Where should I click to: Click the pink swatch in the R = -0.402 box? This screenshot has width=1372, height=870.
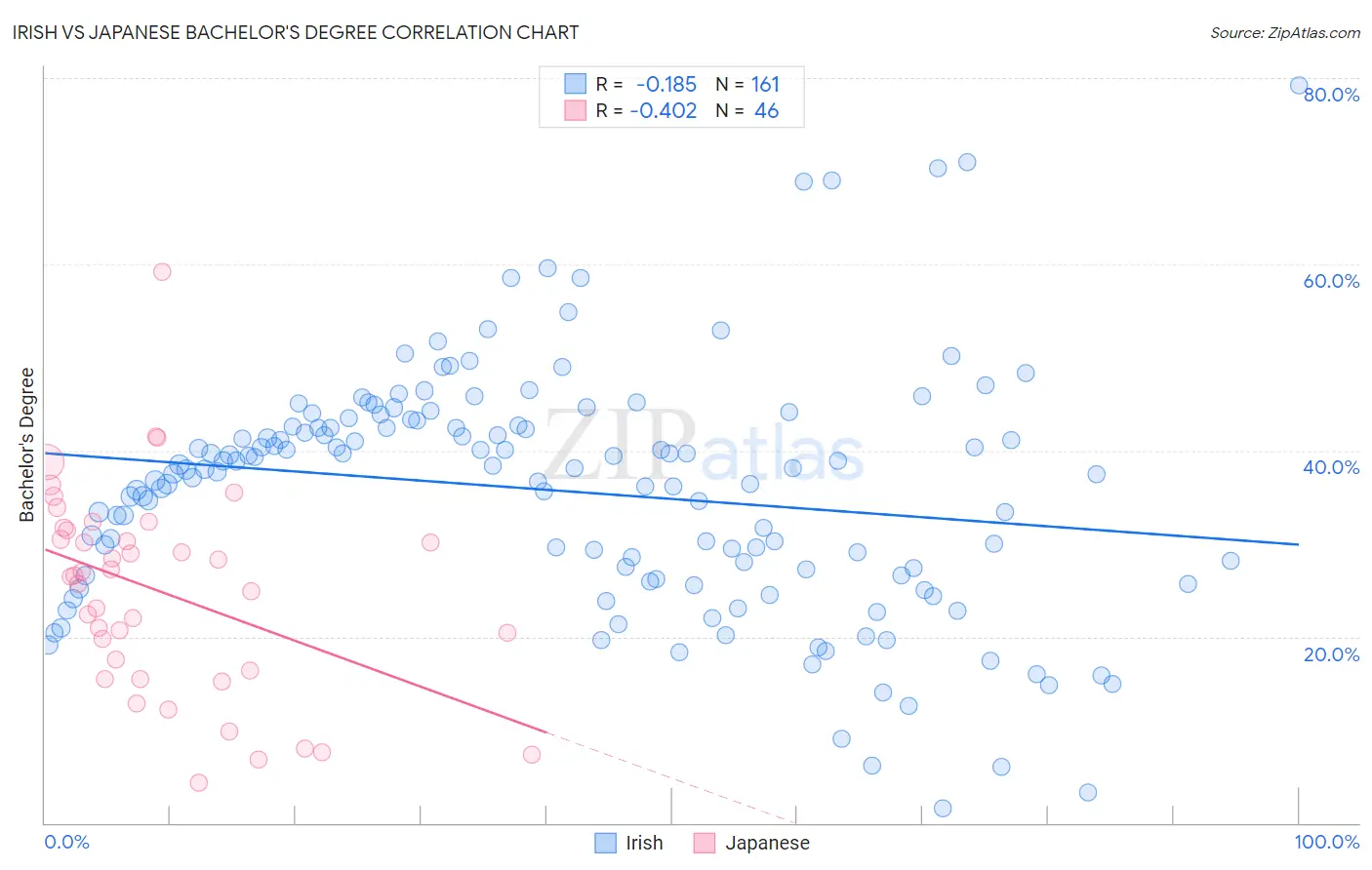pos(576,110)
